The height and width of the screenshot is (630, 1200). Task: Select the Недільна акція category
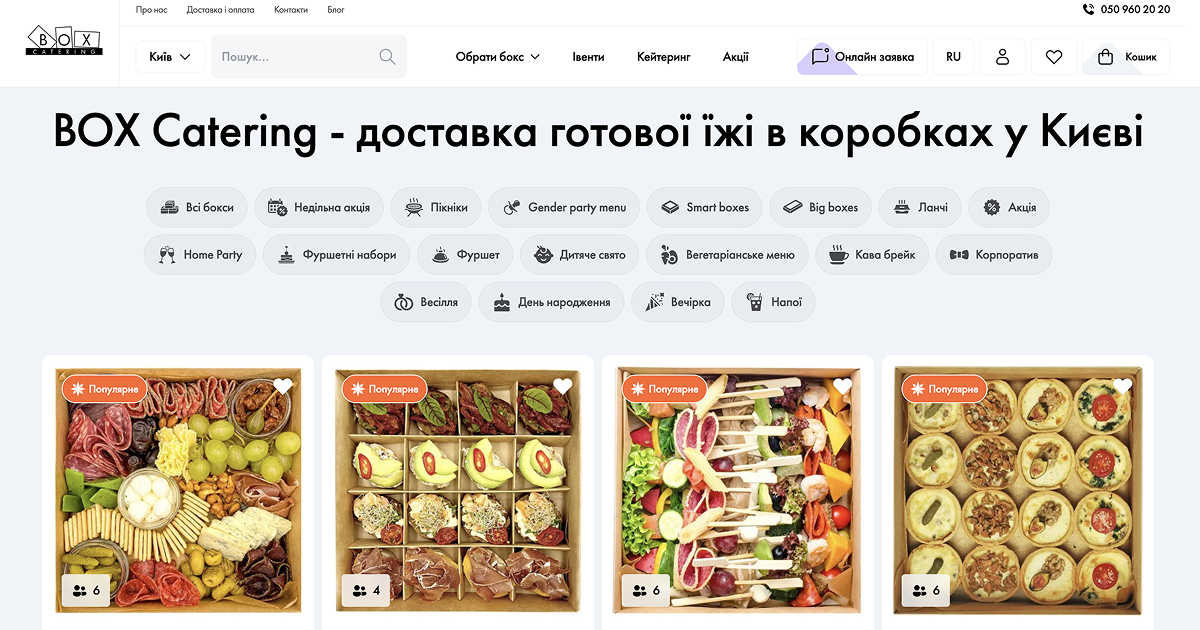pyautogui.click(x=319, y=207)
